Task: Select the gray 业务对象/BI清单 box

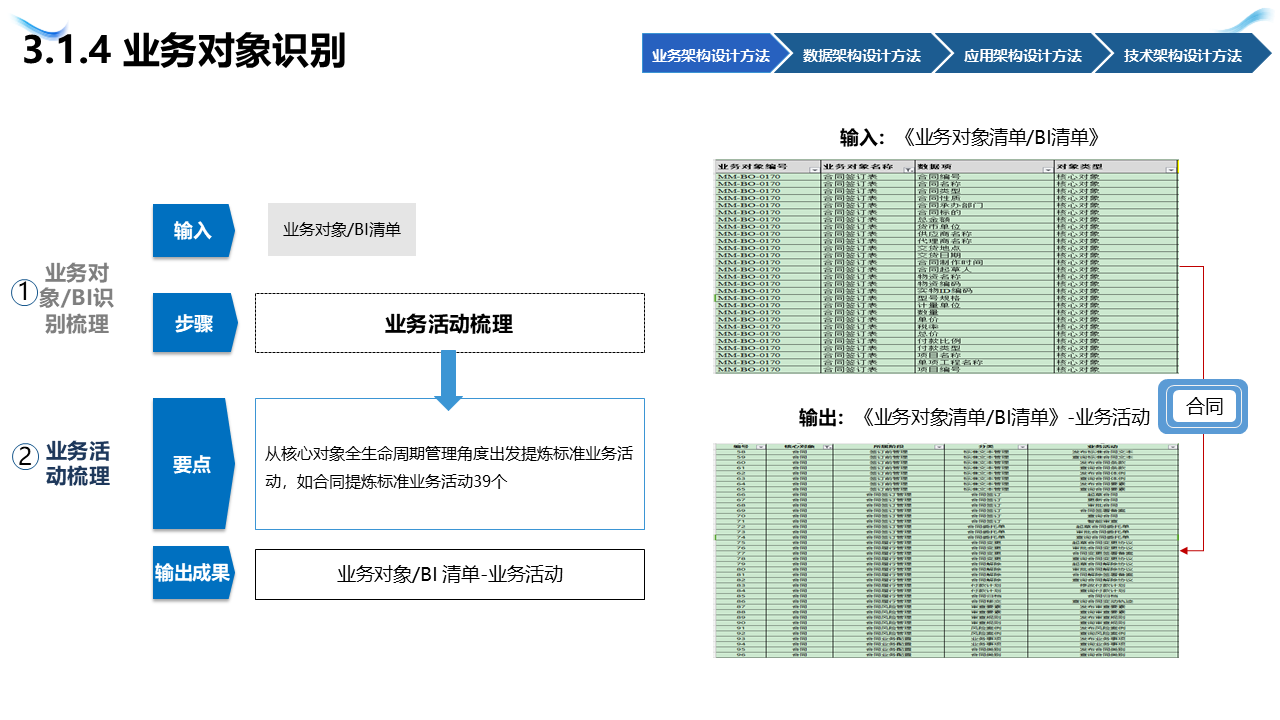Action: (x=342, y=229)
